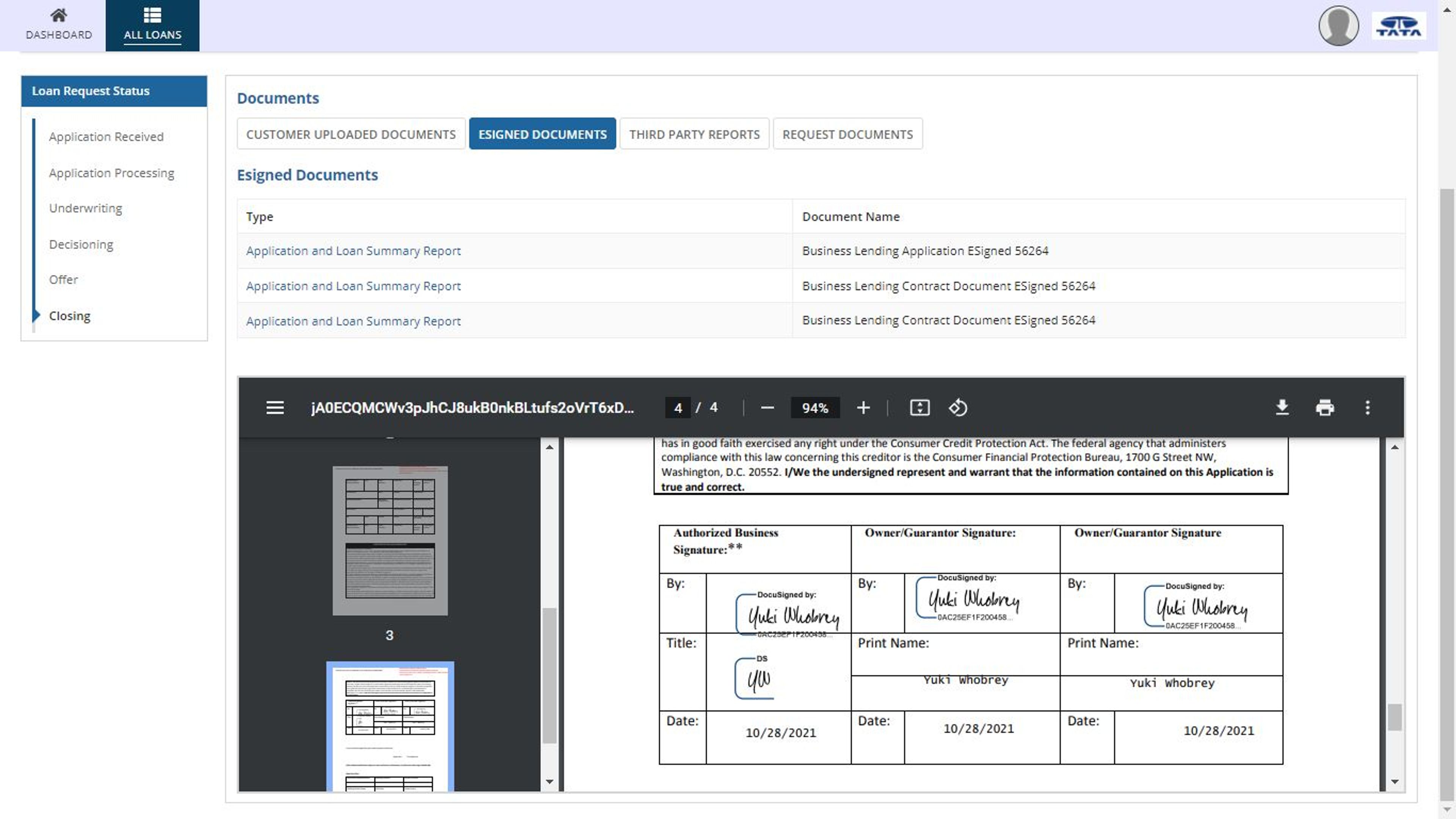Screen dimensions: 1456x819
Task: Click the PDF page number field
Action: coord(678,407)
